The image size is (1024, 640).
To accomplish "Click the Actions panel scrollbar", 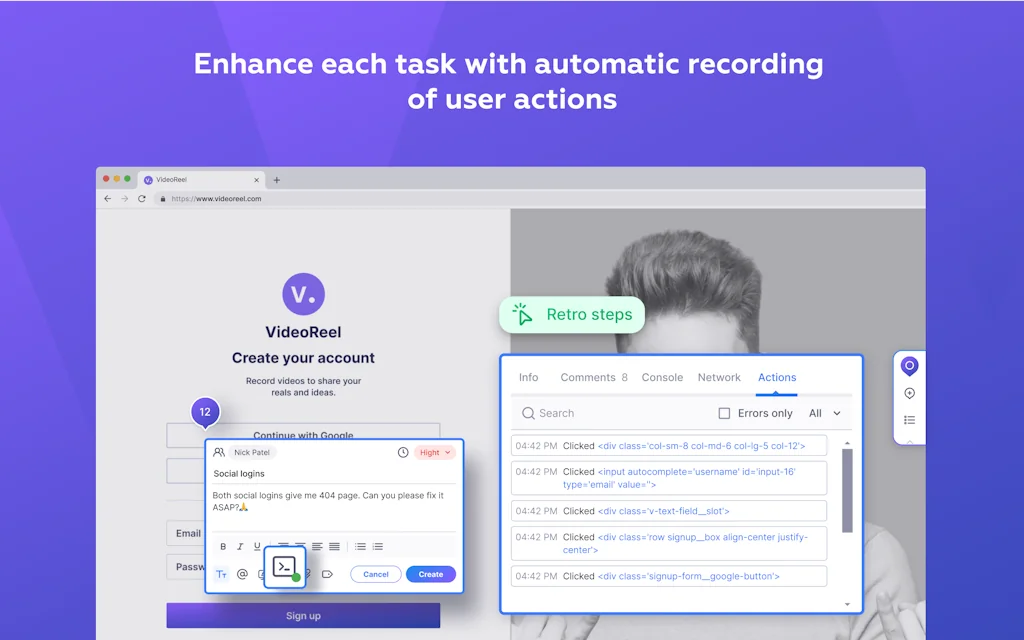I will tap(847, 490).
